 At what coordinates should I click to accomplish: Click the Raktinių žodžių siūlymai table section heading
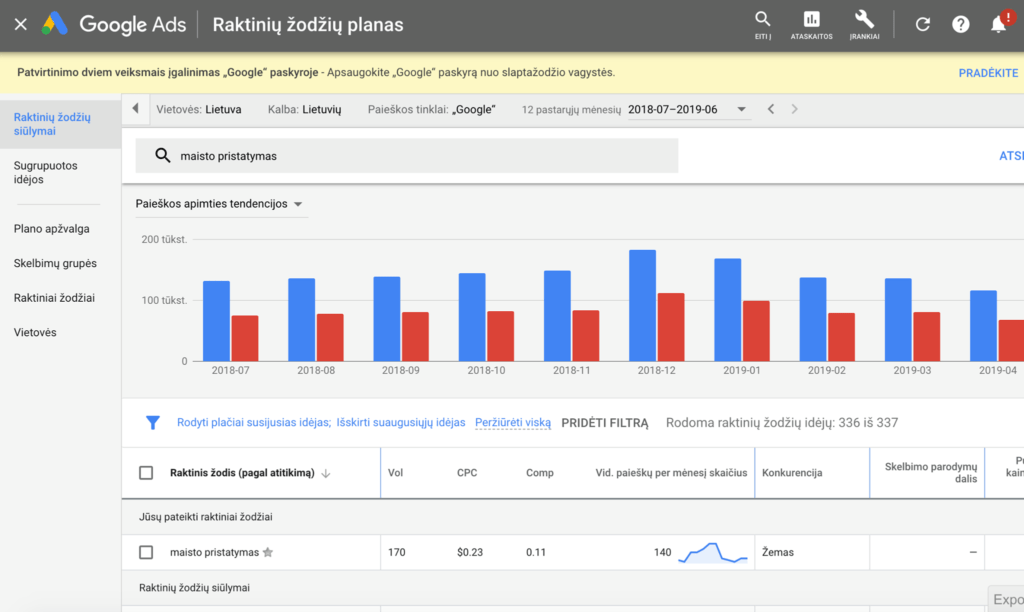tap(194, 588)
